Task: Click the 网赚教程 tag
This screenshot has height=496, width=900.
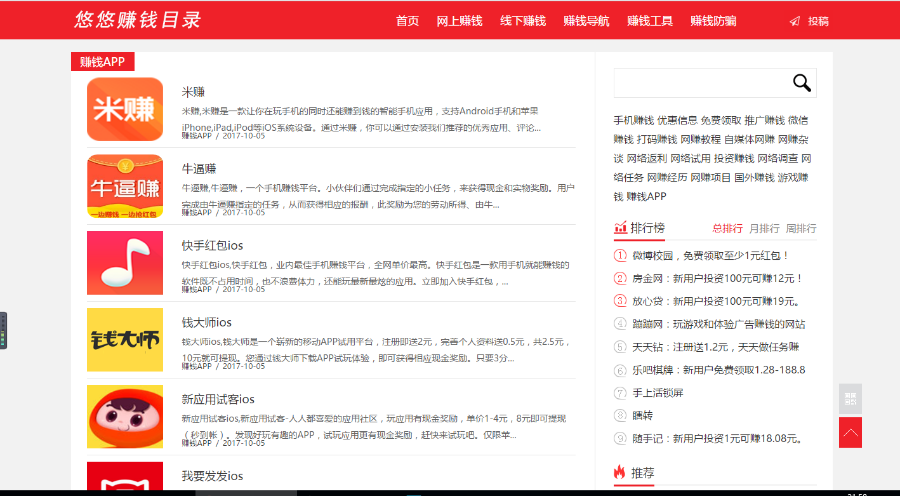Action: pos(701,140)
